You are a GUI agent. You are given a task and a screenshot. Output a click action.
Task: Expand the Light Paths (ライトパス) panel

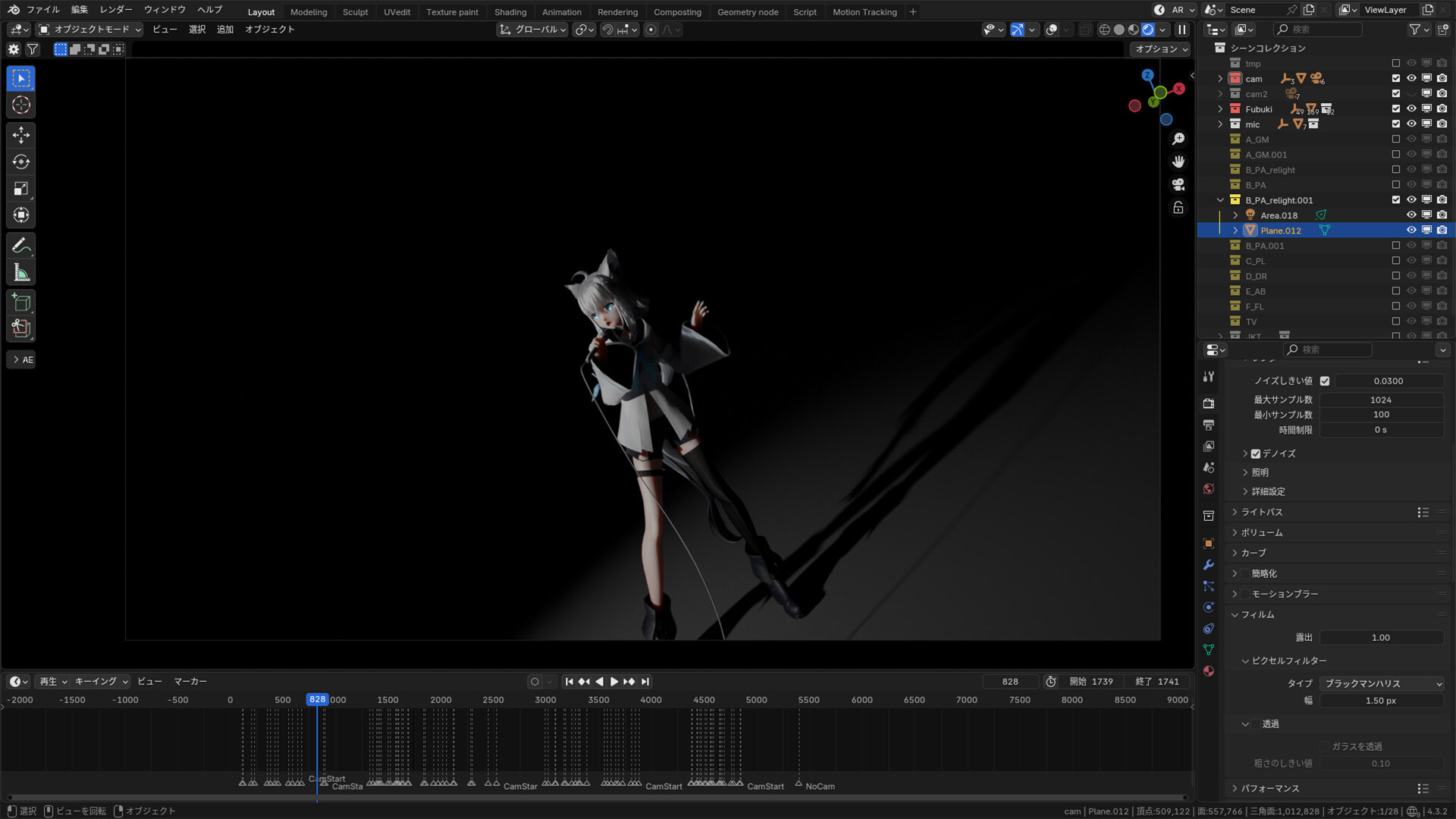tap(1262, 513)
